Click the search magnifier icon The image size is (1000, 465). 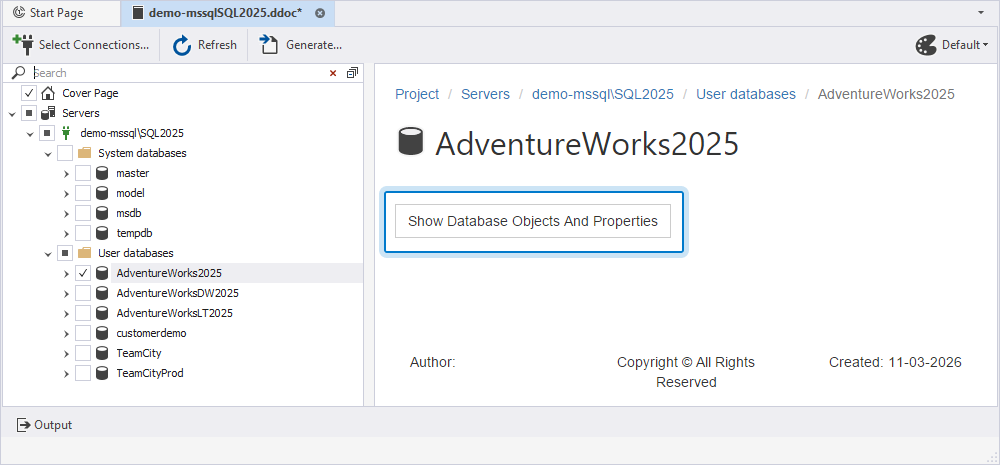pyautogui.click(x=19, y=73)
